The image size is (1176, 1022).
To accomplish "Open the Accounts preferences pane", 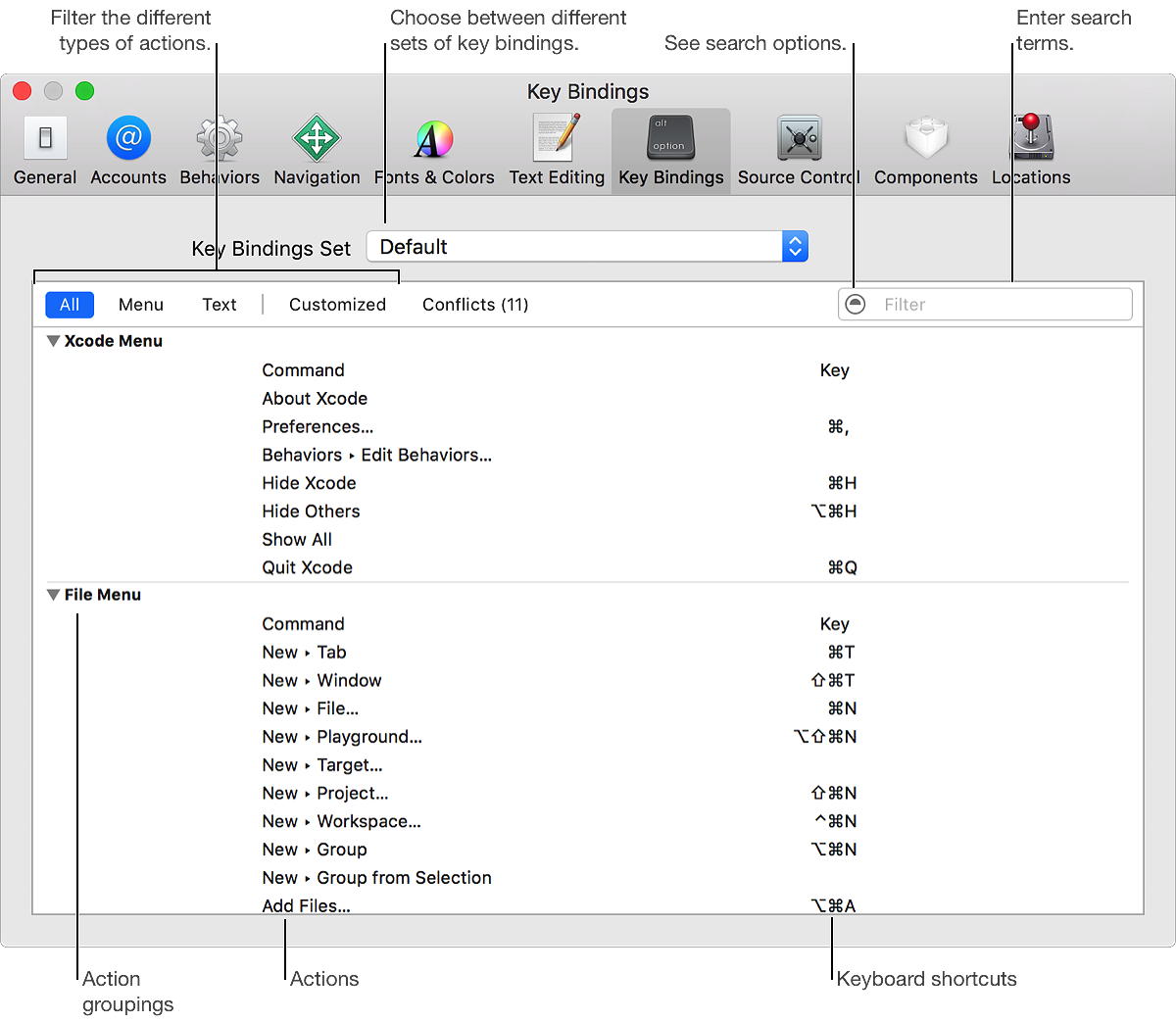I will (x=128, y=150).
